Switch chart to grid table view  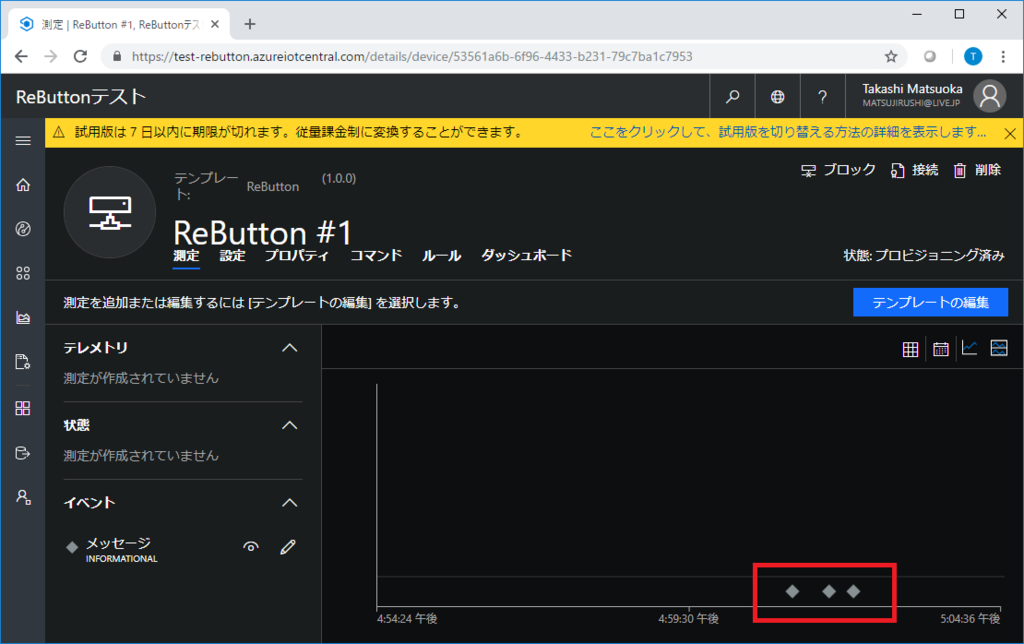pos(909,348)
